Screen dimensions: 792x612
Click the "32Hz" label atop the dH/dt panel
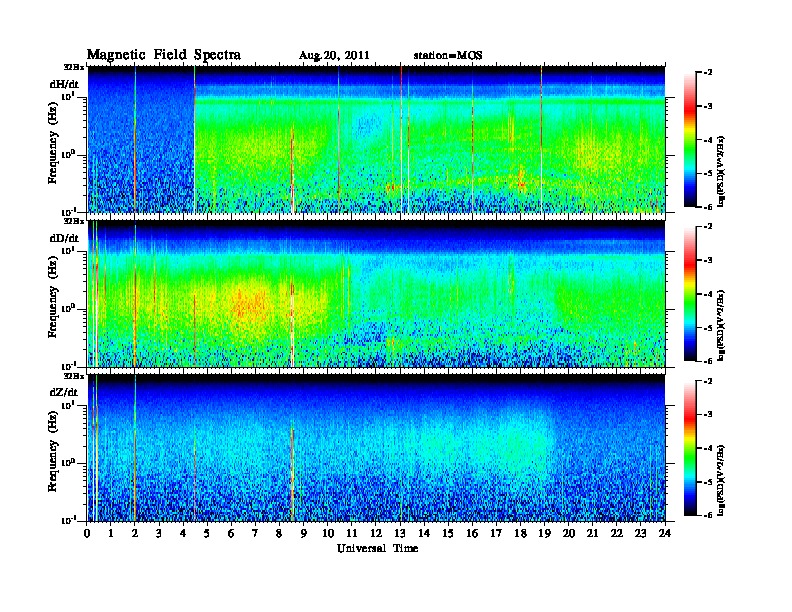coord(74,67)
